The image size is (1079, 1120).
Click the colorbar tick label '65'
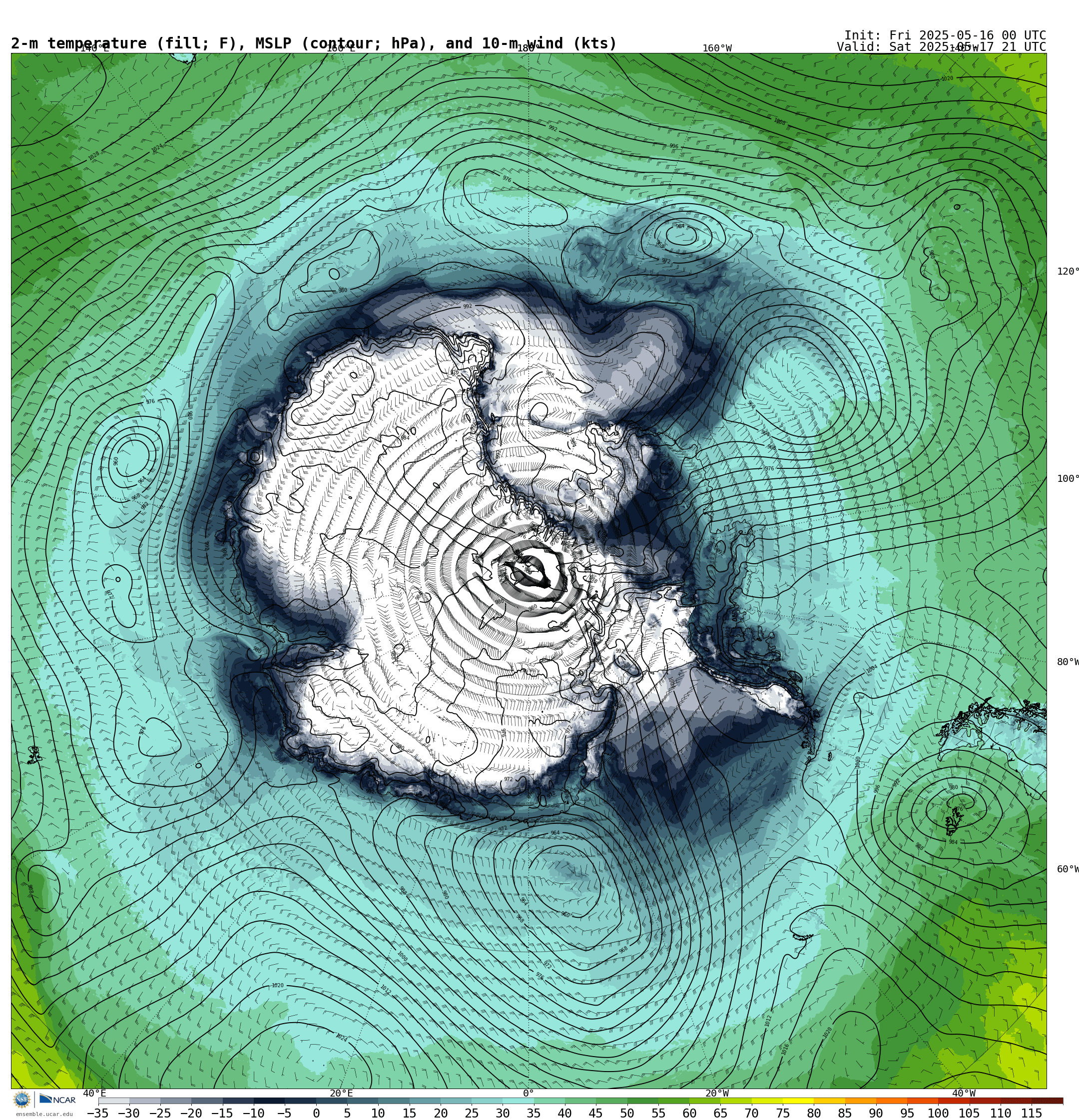(720, 1113)
